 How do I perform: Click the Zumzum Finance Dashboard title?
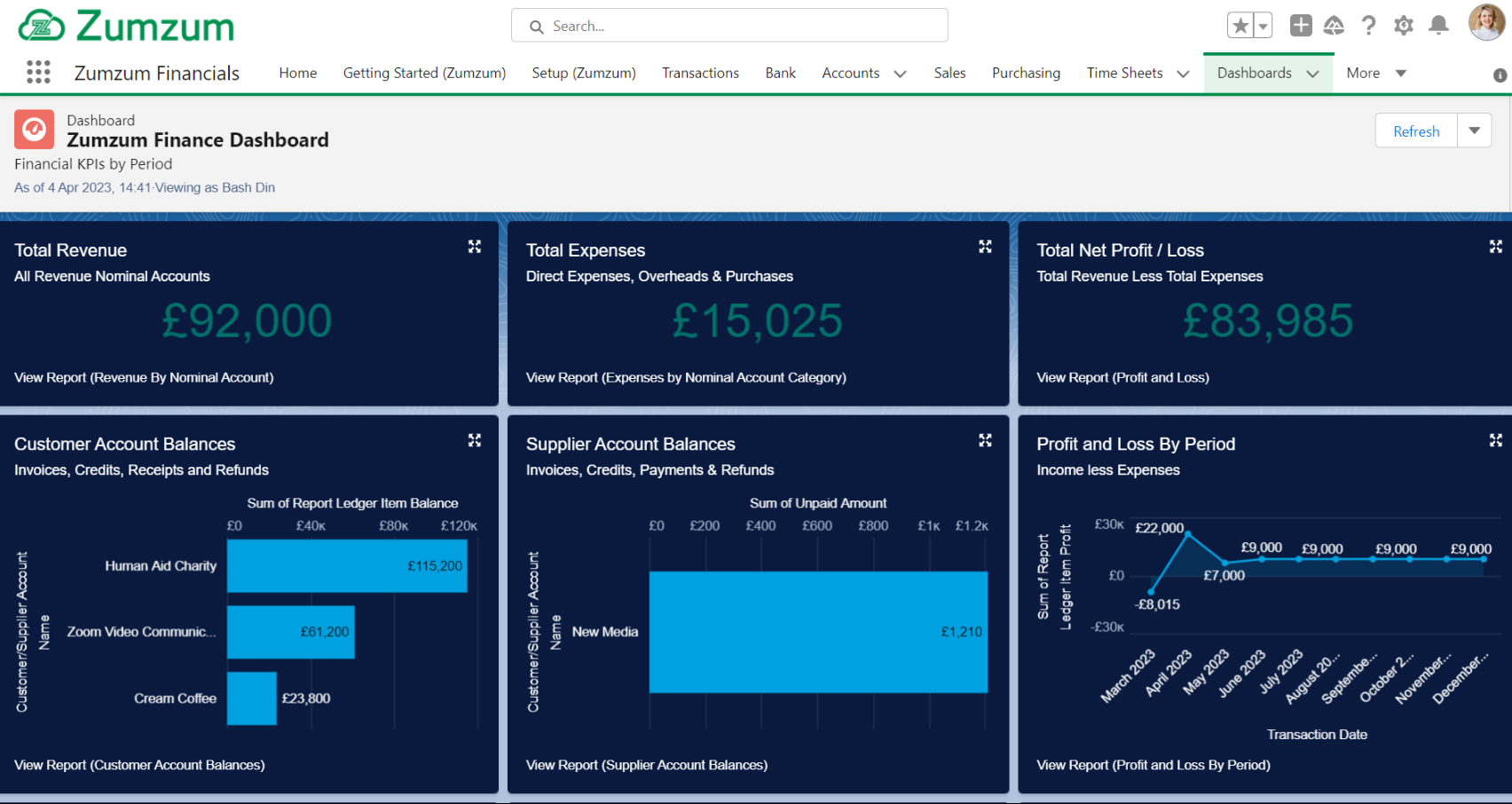(x=198, y=140)
